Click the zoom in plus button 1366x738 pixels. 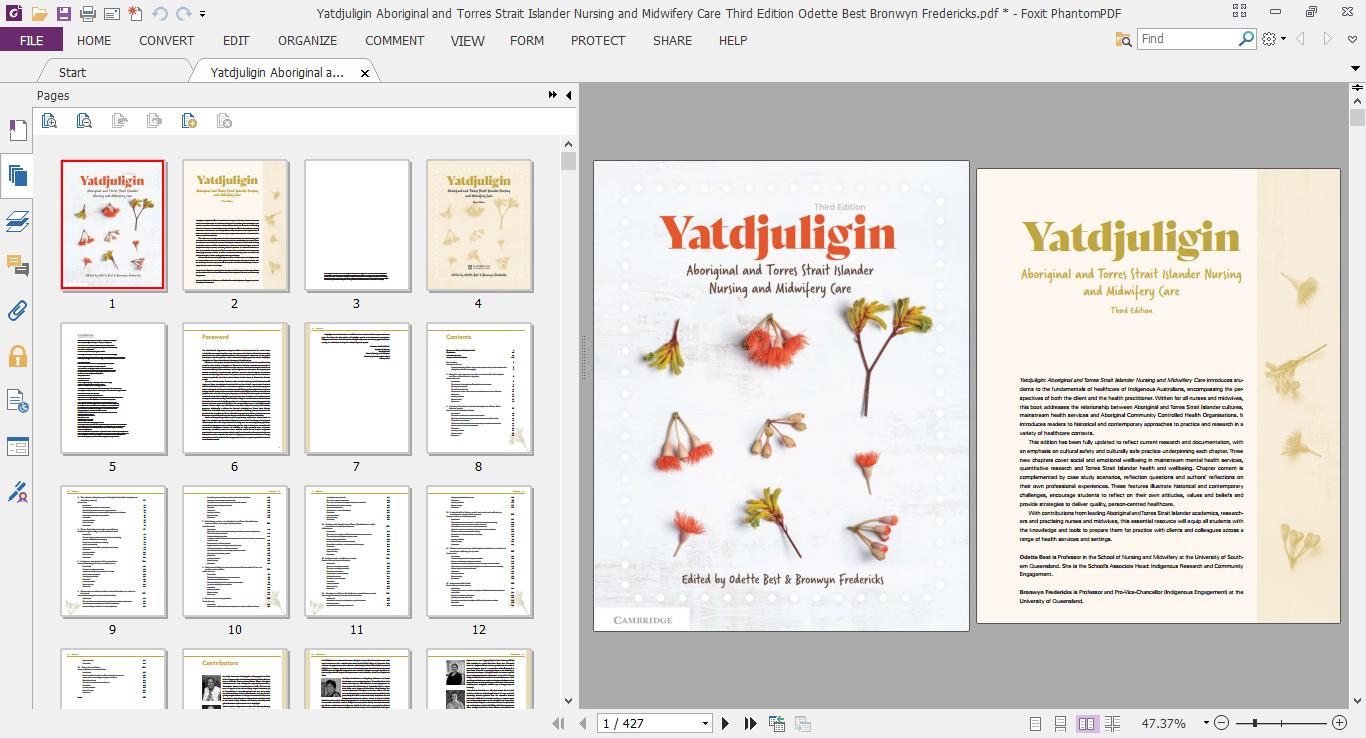coord(1339,723)
